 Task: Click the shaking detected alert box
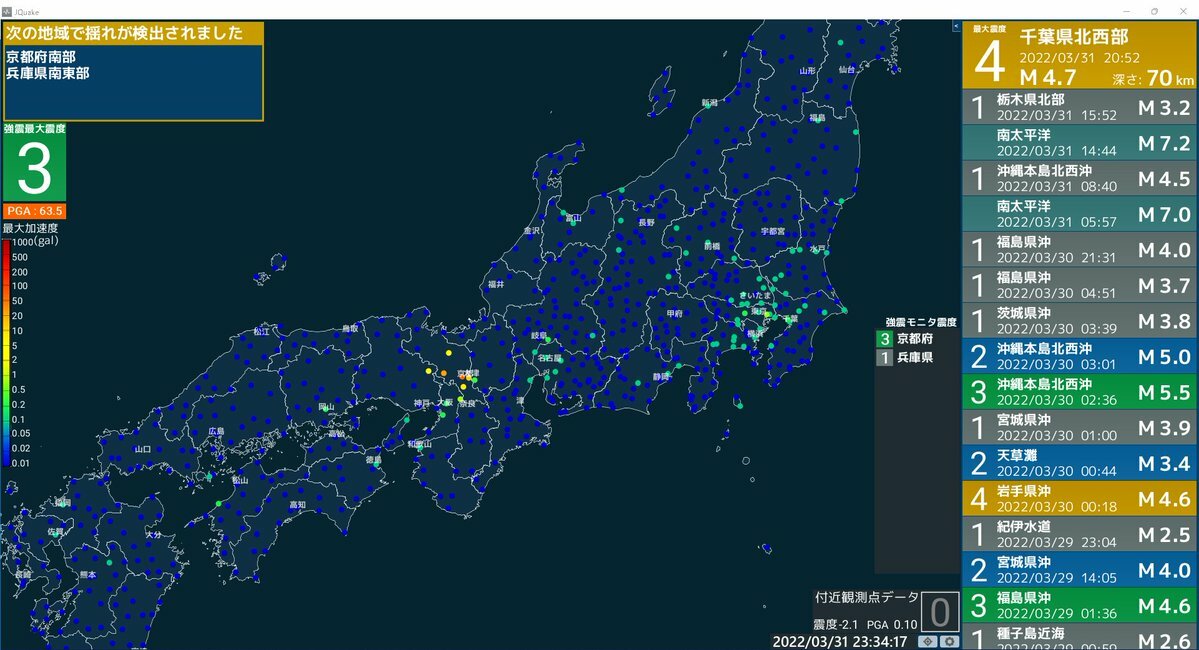coord(134,72)
